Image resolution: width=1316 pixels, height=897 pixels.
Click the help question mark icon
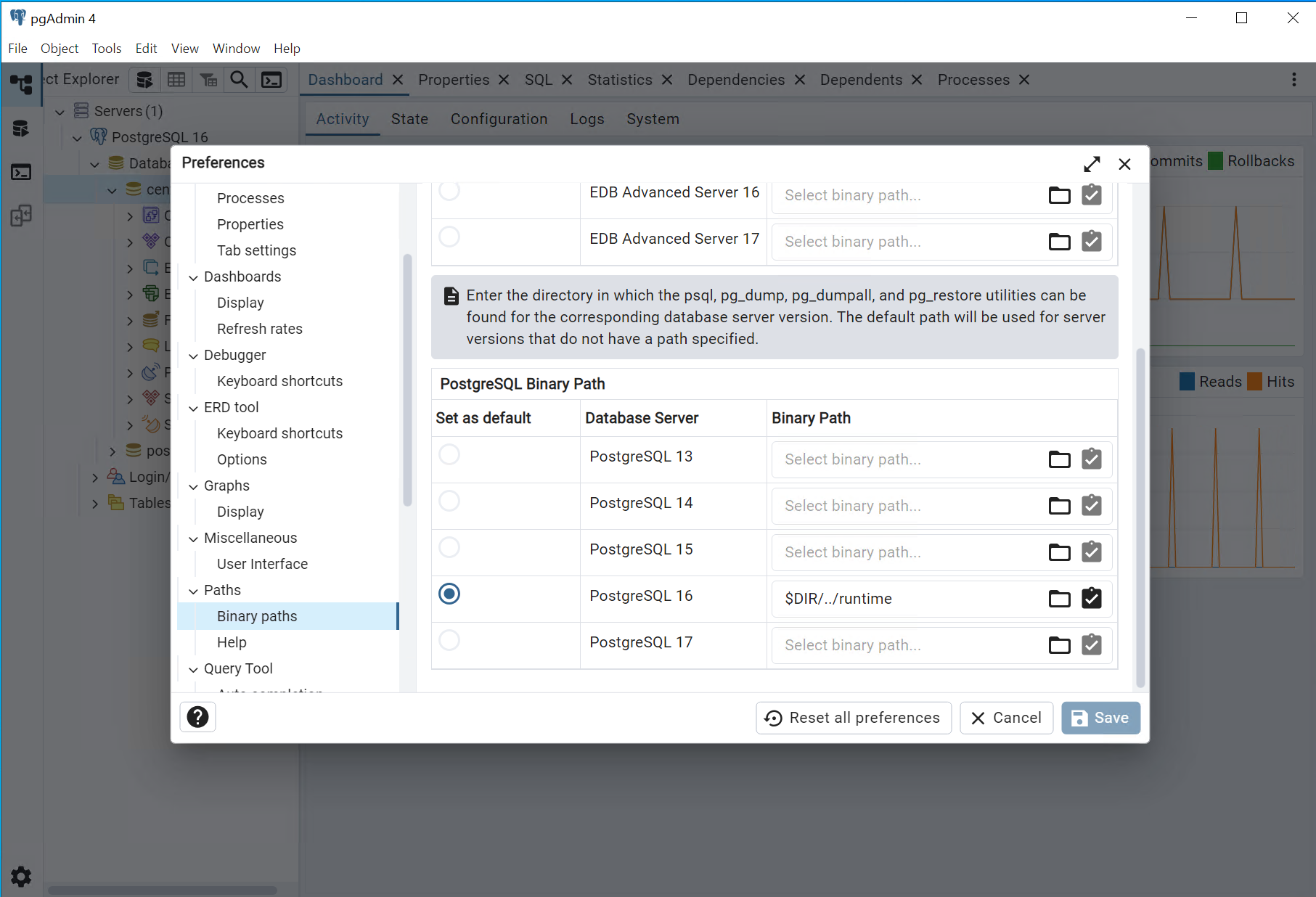[x=197, y=717]
